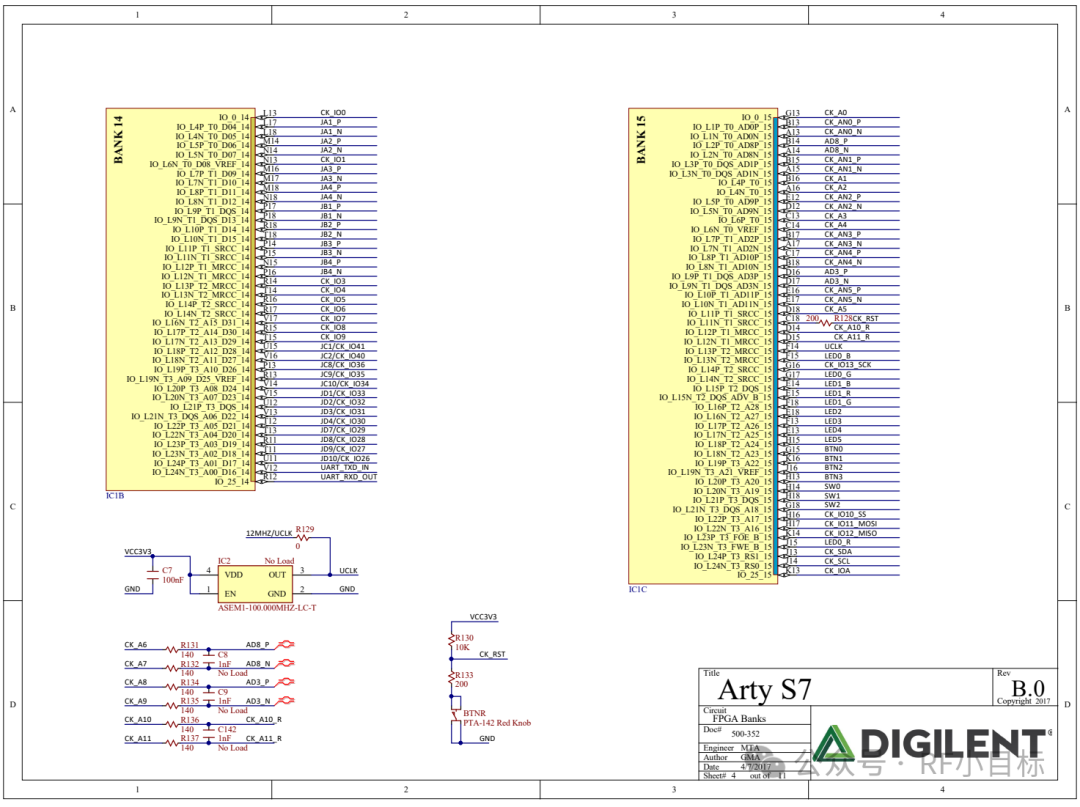Click the UART_RXD_OUT net label

click(349, 476)
